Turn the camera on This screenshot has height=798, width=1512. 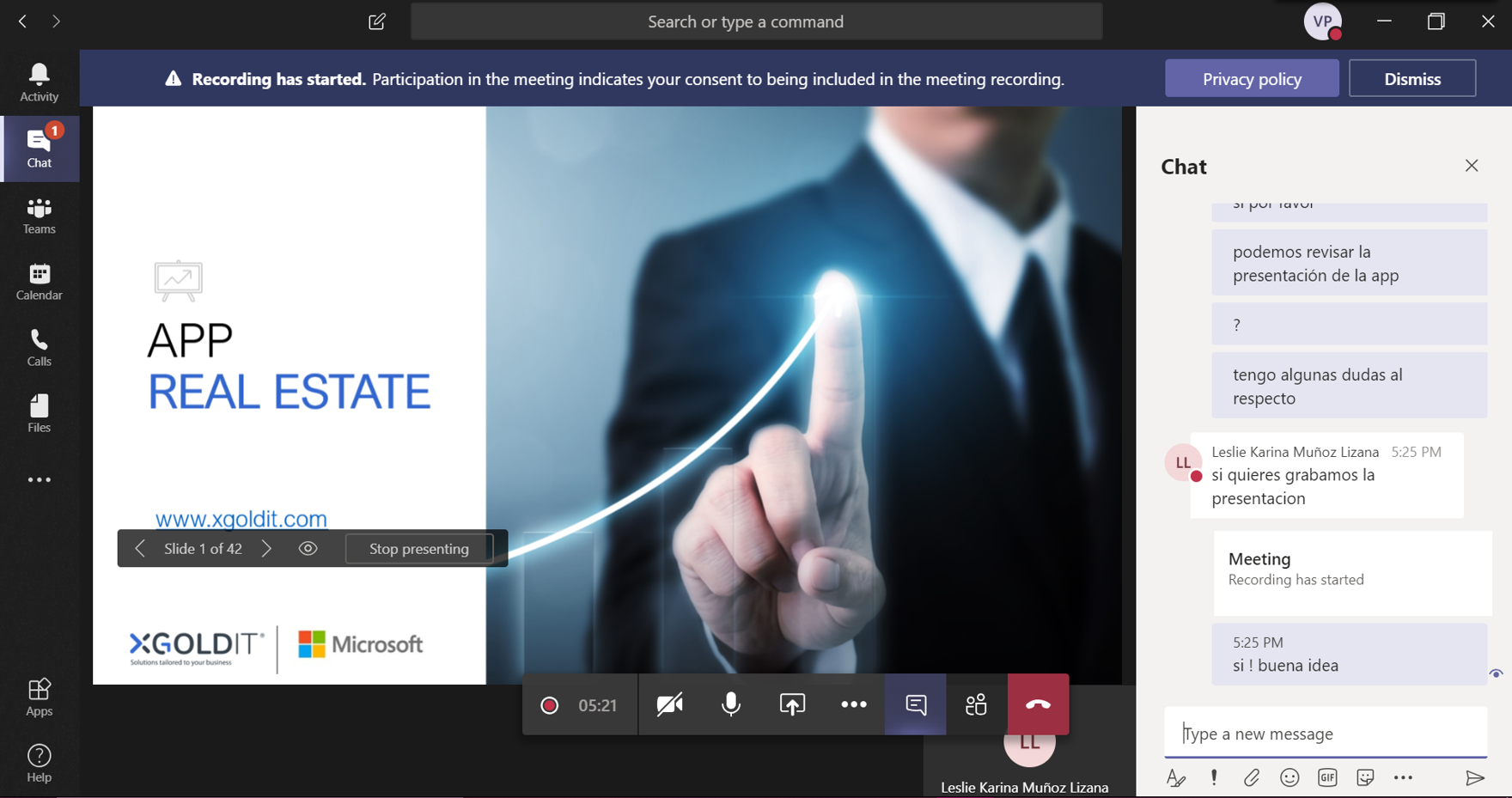pos(670,704)
